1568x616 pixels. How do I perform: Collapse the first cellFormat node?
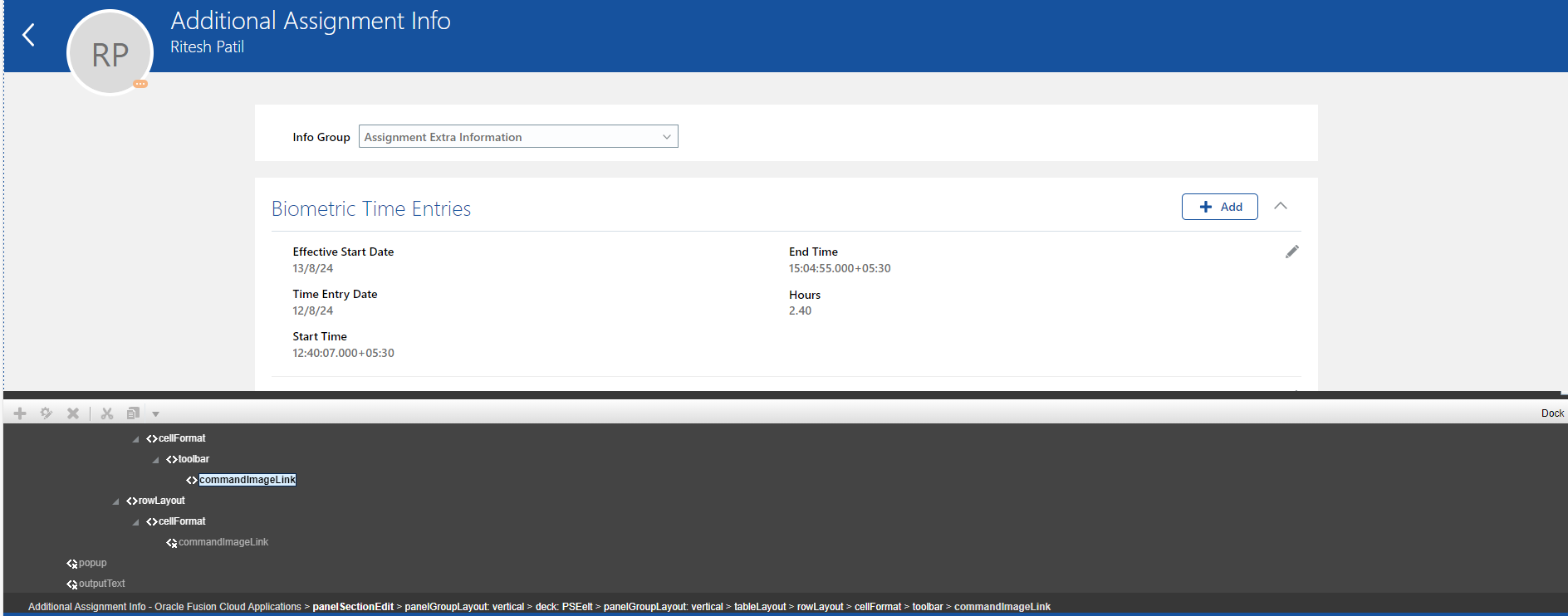point(135,439)
